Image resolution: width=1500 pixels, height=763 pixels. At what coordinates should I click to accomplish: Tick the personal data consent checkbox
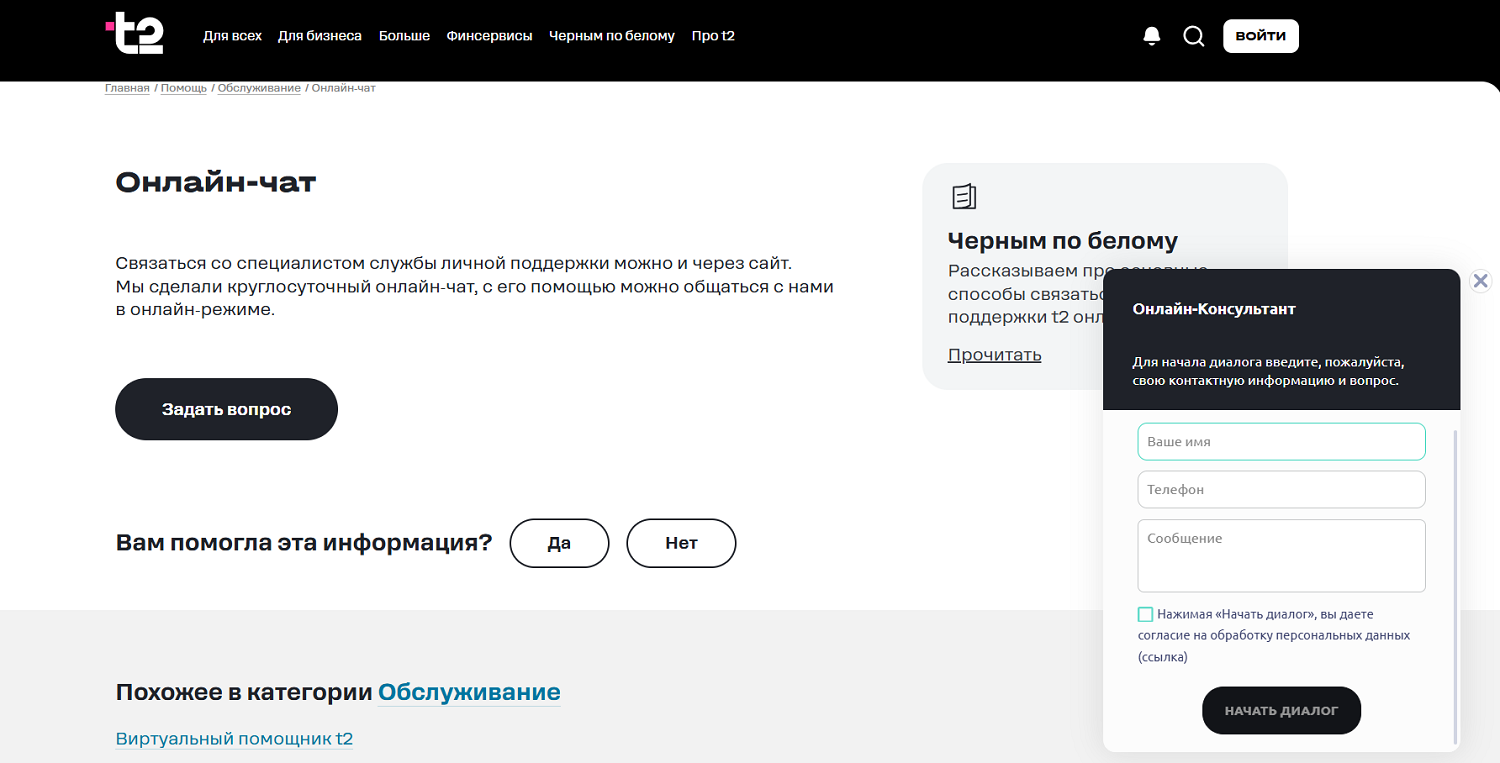pos(1145,614)
